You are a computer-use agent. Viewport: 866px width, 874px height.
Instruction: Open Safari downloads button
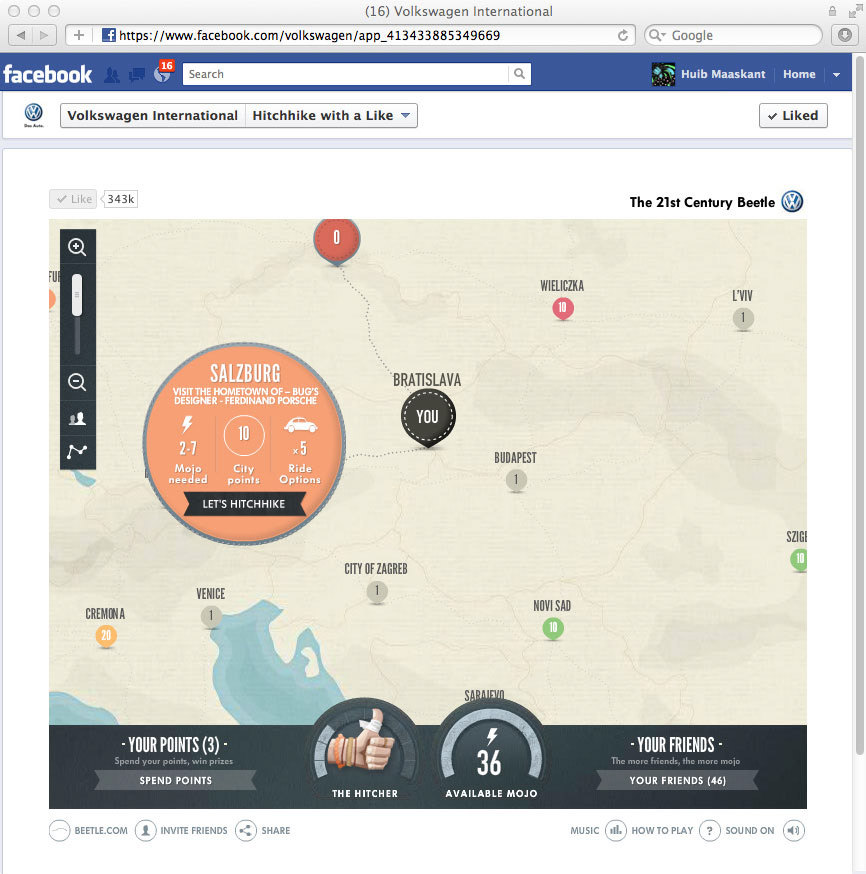tap(845, 35)
